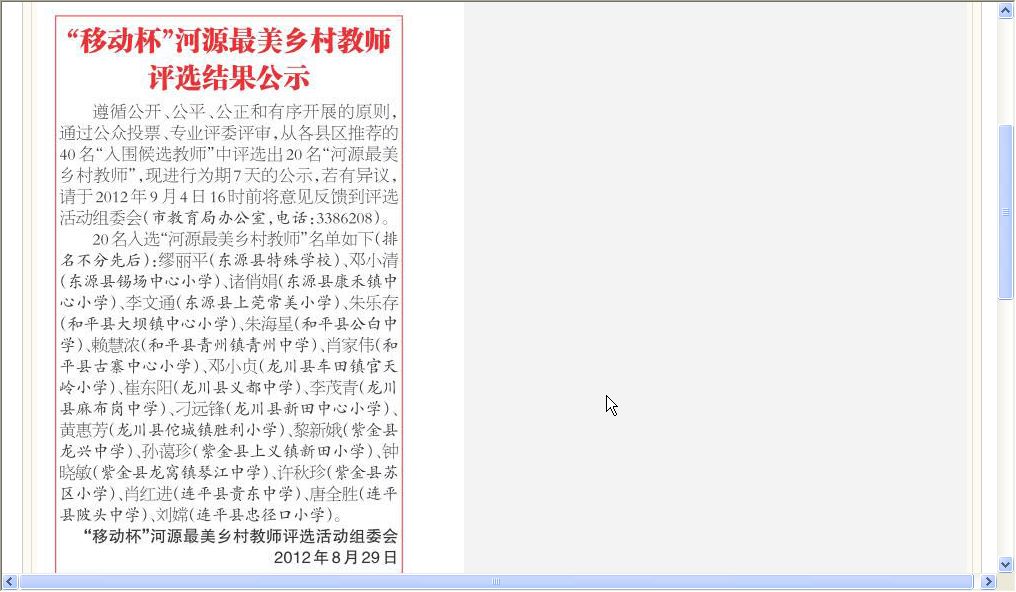Click the horizontal scrollbar thumb
Viewport: 1016px width, 592px height.
(496, 582)
